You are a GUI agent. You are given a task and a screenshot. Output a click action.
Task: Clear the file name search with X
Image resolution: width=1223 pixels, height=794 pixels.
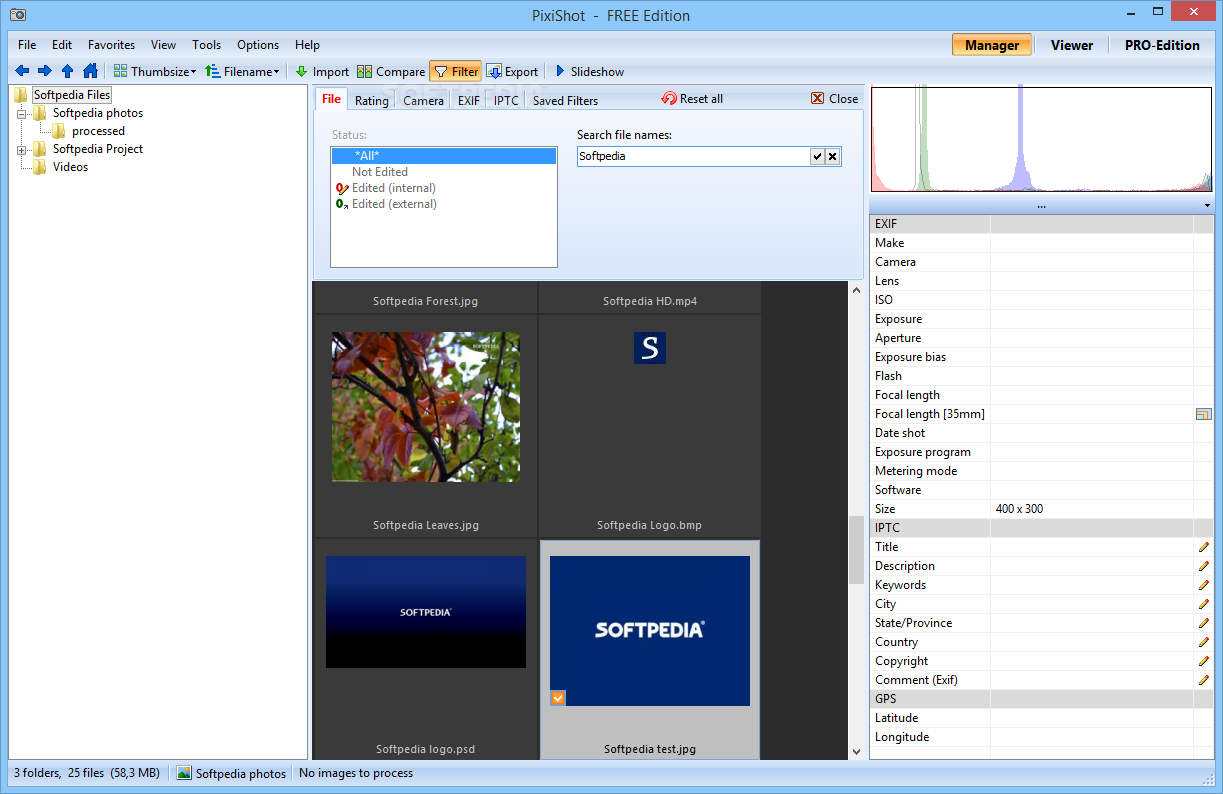click(832, 156)
